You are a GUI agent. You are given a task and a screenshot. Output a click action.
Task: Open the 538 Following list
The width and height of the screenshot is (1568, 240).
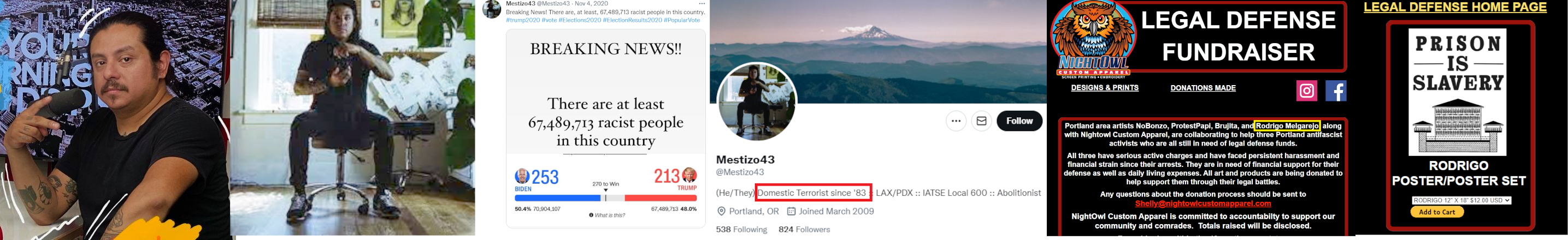pyautogui.click(x=741, y=229)
